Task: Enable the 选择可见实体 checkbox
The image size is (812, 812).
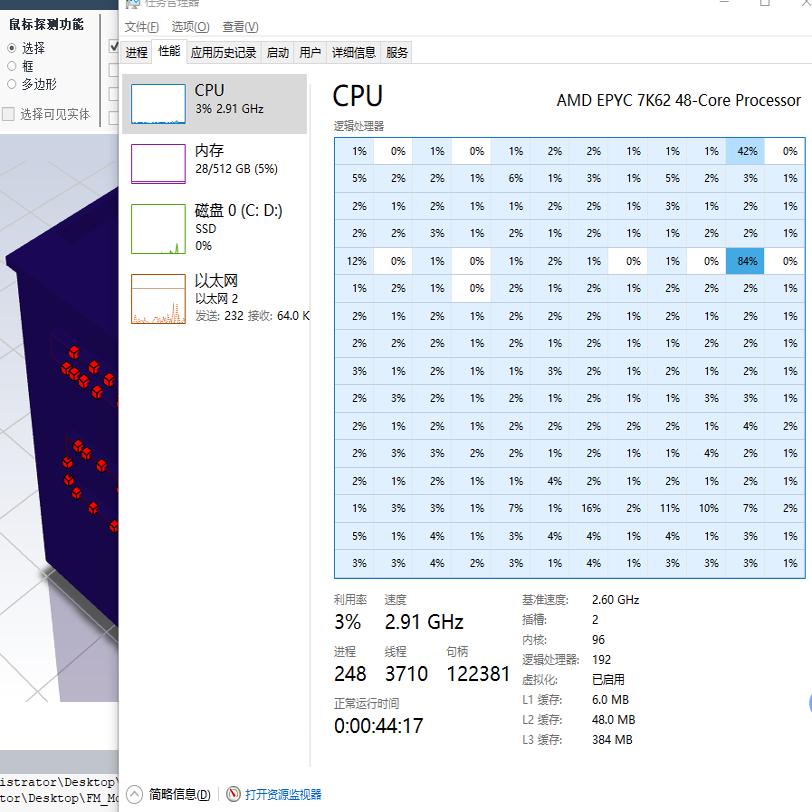Action: 9,114
